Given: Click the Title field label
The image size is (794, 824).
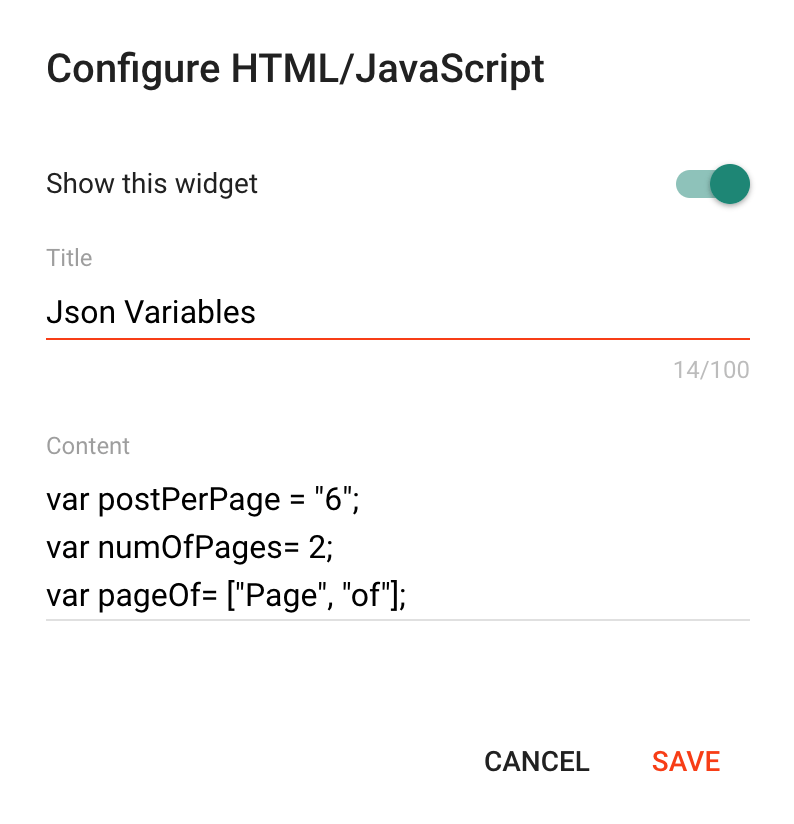Looking at the screenshot, I should click(x=69, y=258).
